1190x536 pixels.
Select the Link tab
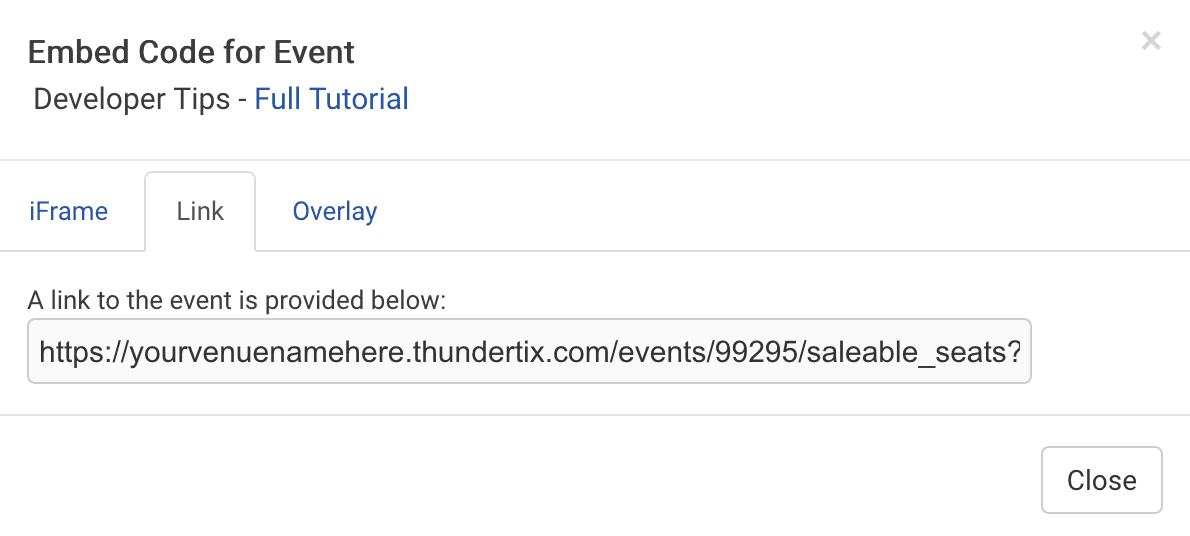point(200,212)
